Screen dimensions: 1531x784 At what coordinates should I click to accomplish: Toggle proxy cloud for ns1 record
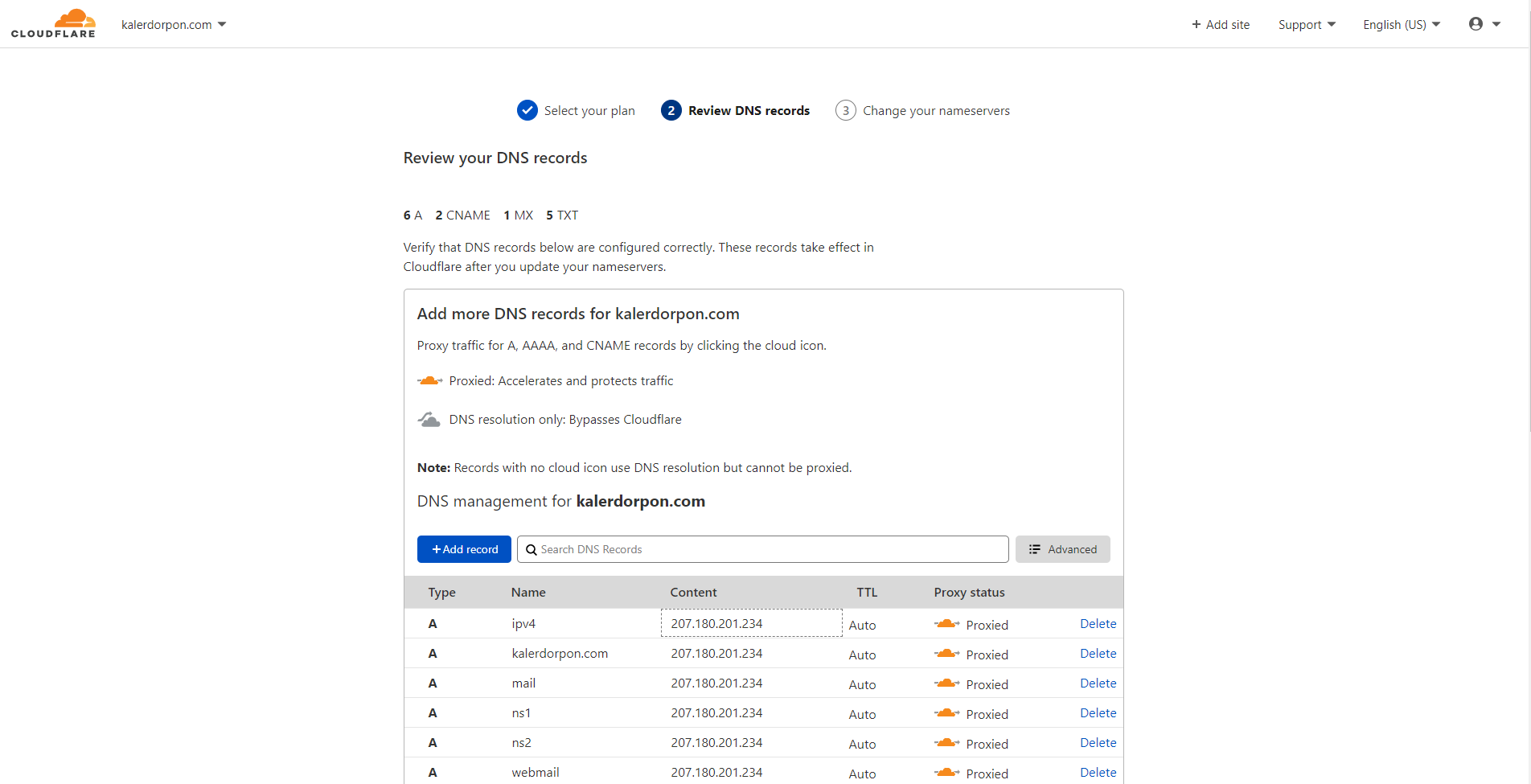(946, 713)
